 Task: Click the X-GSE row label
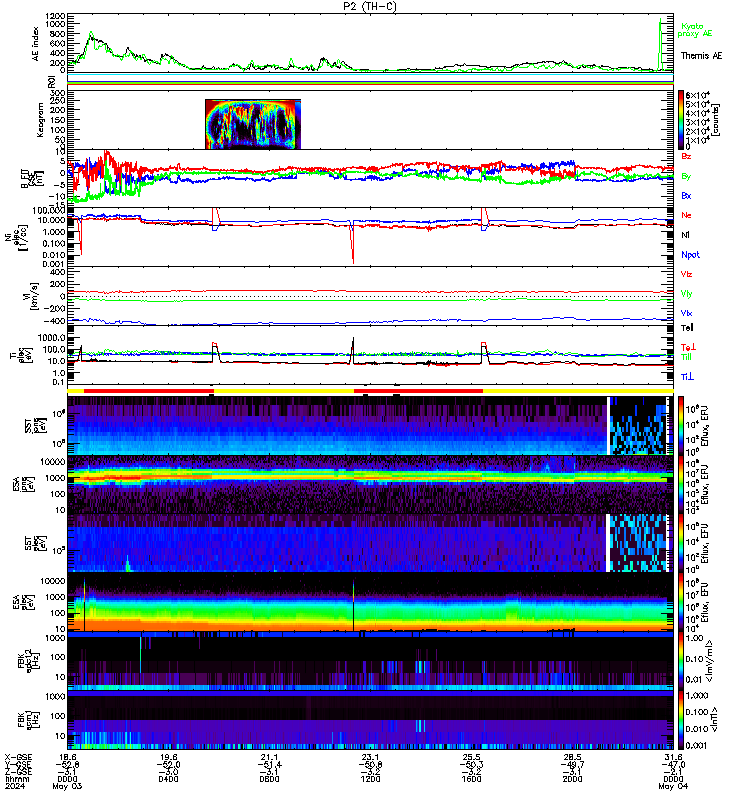(x=18, y=757)
